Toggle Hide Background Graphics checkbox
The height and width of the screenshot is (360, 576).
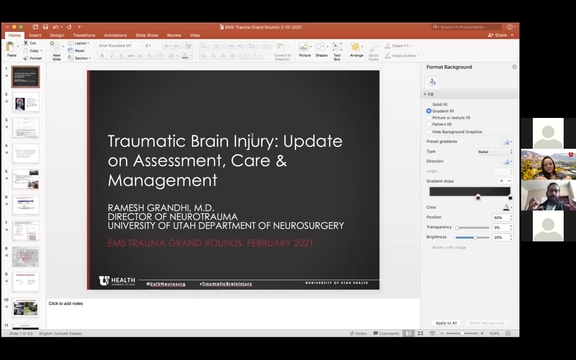[429, 132]
